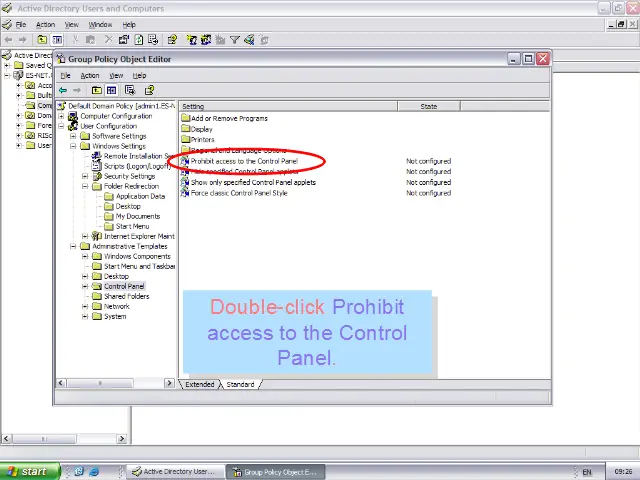
Task: Open File menu in Active Directory window
Action: tap(21, 25)
